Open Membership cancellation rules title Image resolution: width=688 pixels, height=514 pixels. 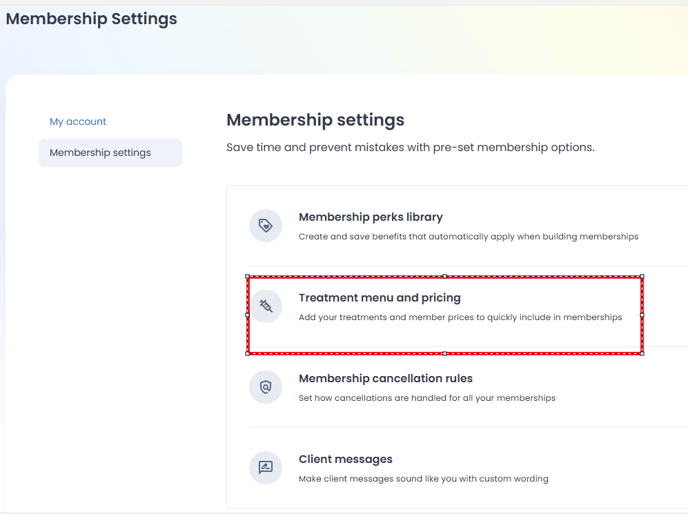[x=386, y=378]
